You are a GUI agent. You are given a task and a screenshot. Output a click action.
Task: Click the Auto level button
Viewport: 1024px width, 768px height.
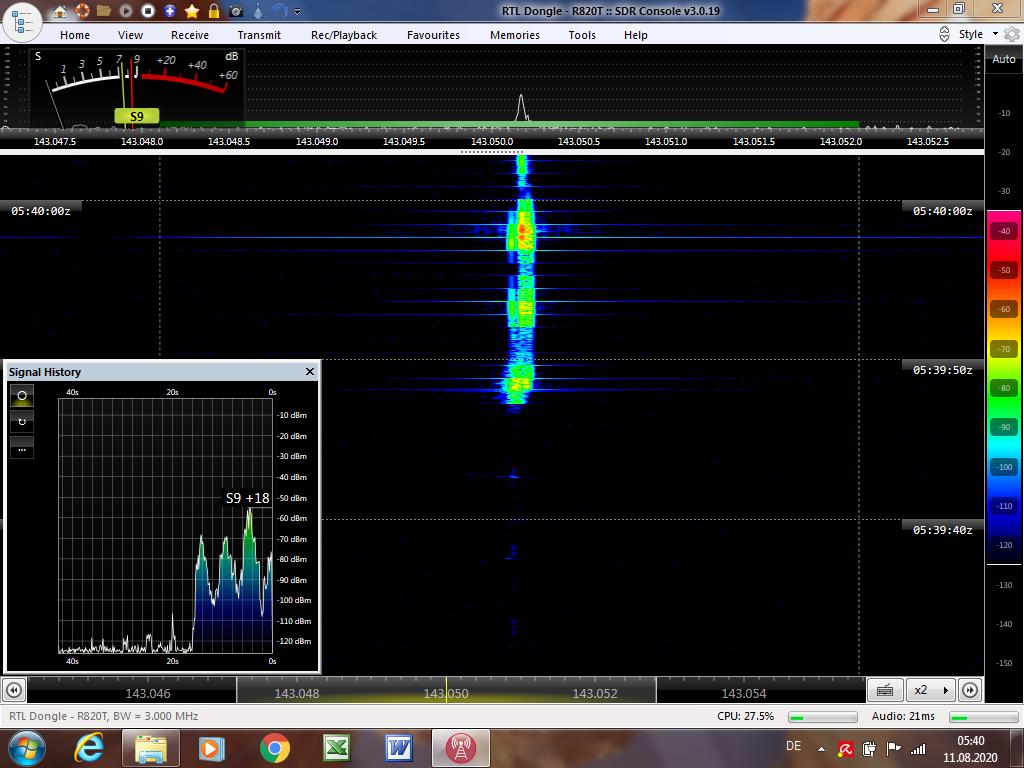coord(1004,59)
